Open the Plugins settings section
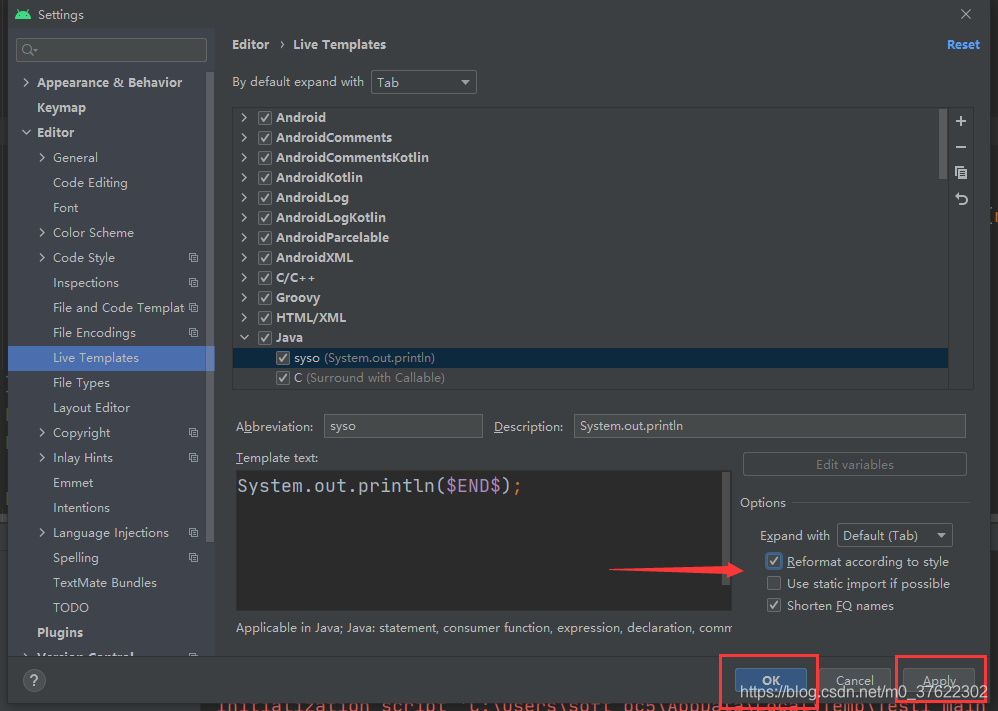The height and width of the screenshot is (711, 998). pos(60,632)
